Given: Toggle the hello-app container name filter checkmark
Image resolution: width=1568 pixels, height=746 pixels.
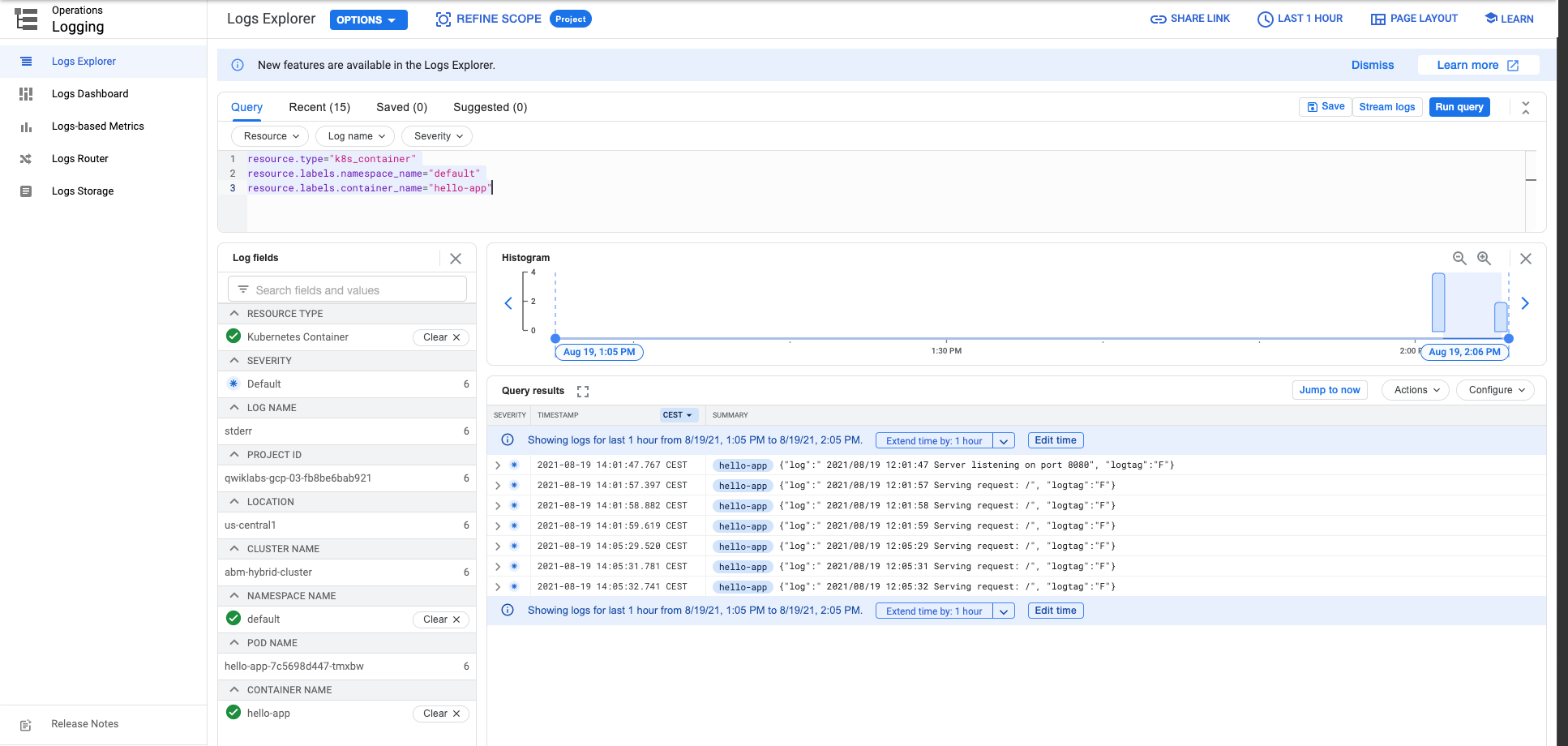Looking at the screenshot, I should [x=233, y=712].
